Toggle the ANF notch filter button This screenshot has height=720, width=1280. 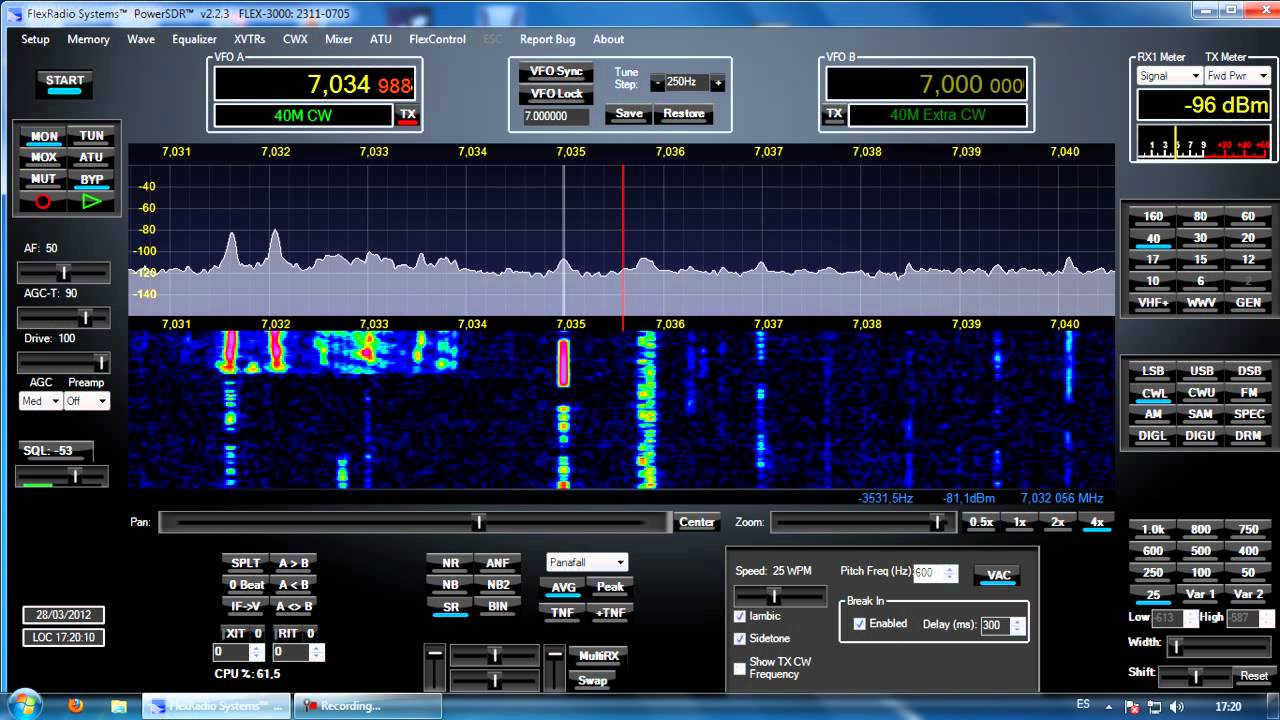pos(497,563)
